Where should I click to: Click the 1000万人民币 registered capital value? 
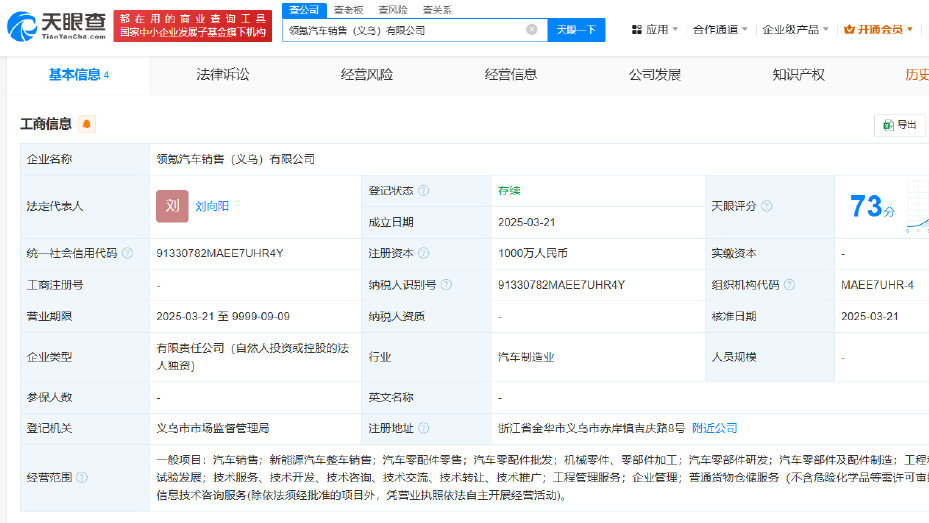(x=533, y=254)
